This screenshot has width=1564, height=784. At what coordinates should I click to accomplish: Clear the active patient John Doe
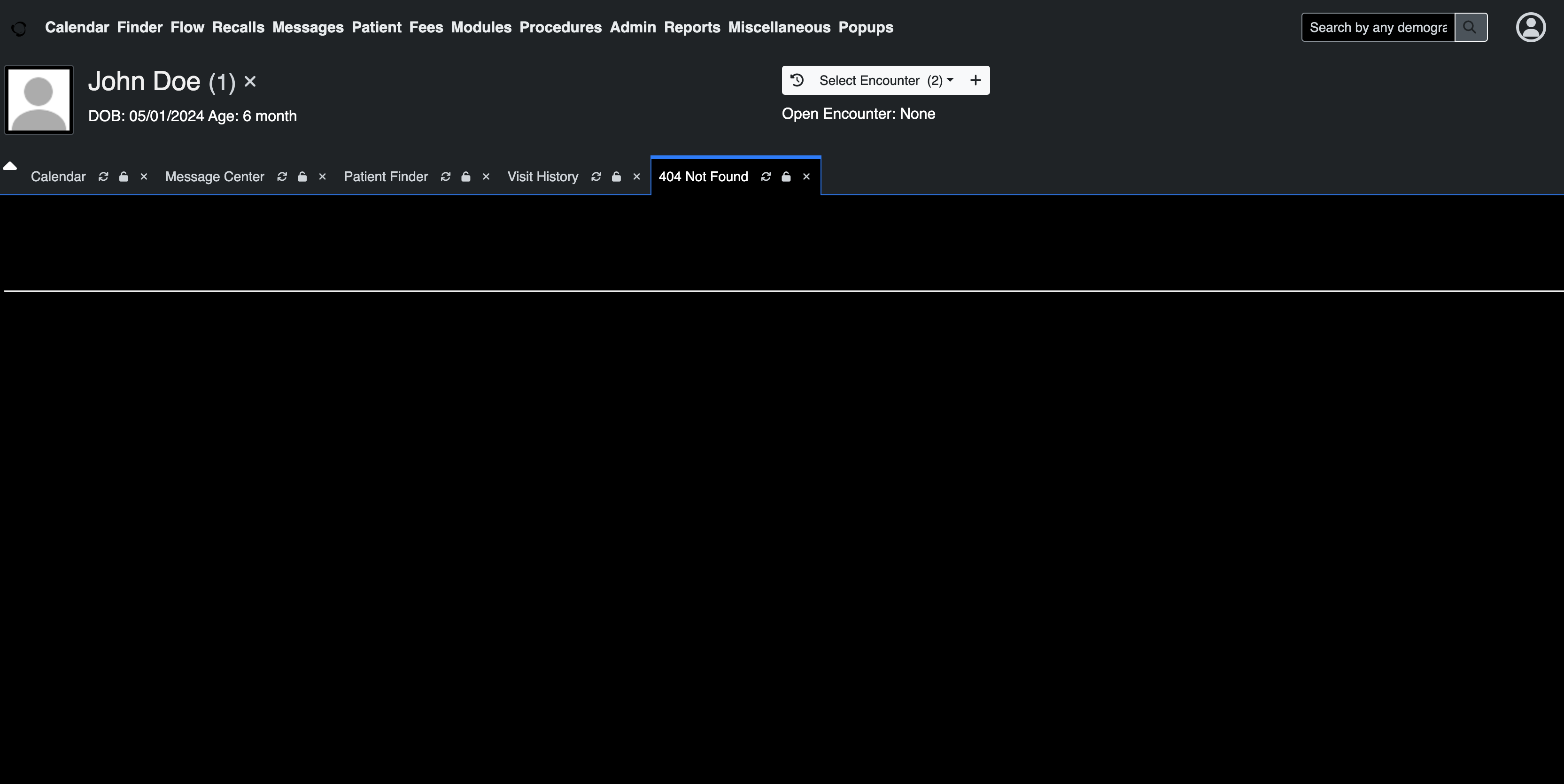click(250, 81)
